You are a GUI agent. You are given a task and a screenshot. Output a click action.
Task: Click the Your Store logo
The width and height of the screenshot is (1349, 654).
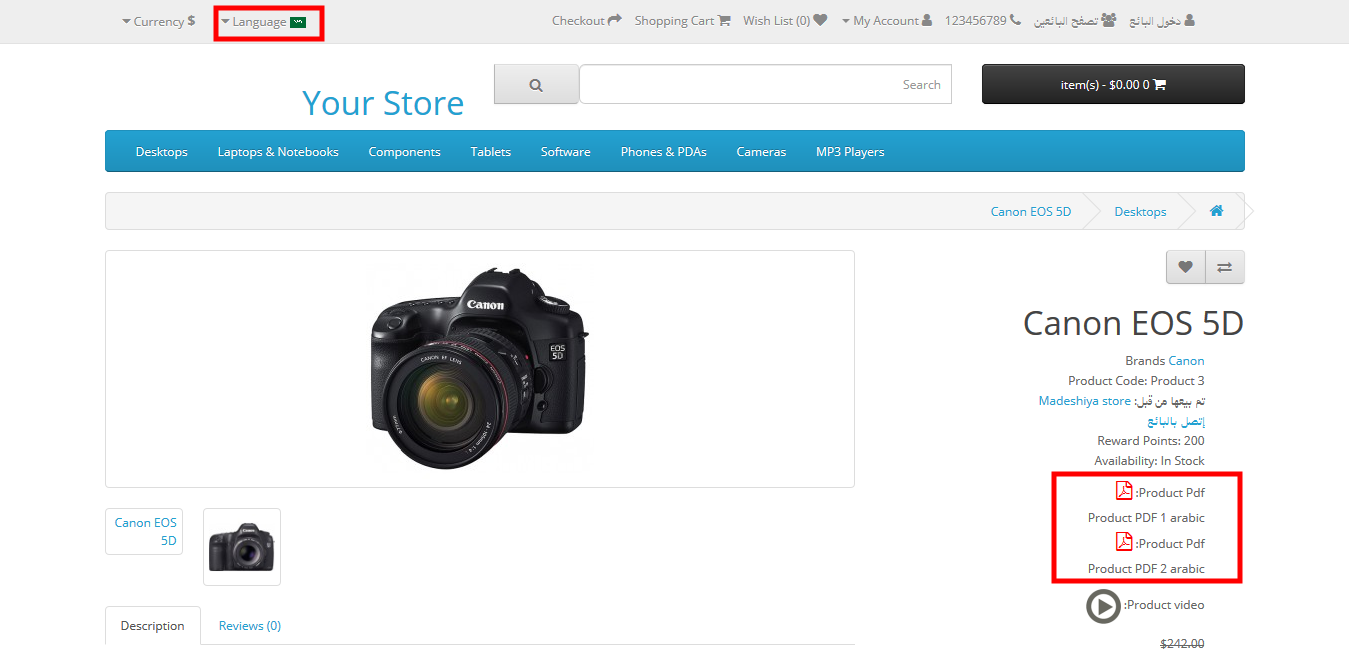383,103
